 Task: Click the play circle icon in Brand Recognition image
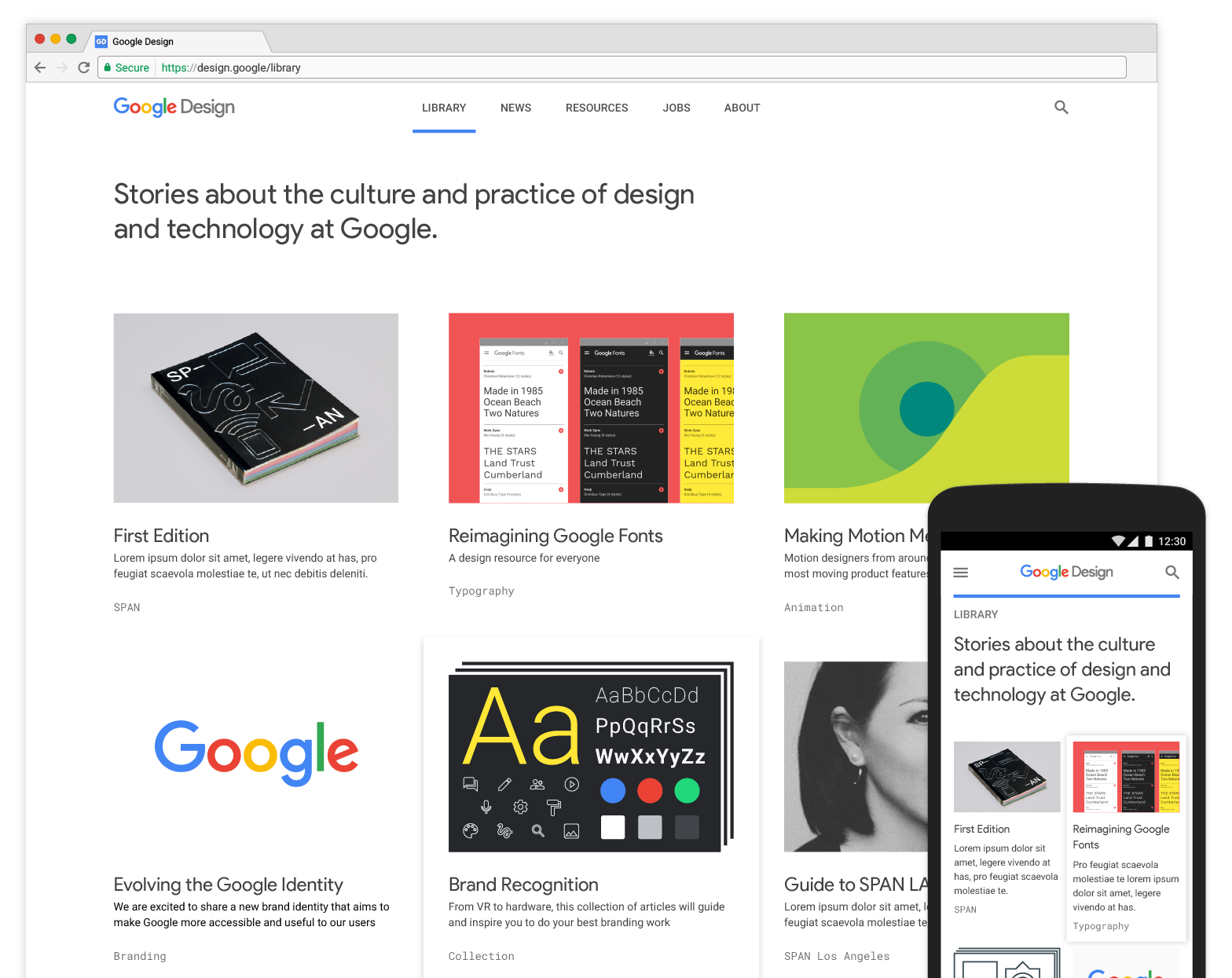tap(572, 784)
